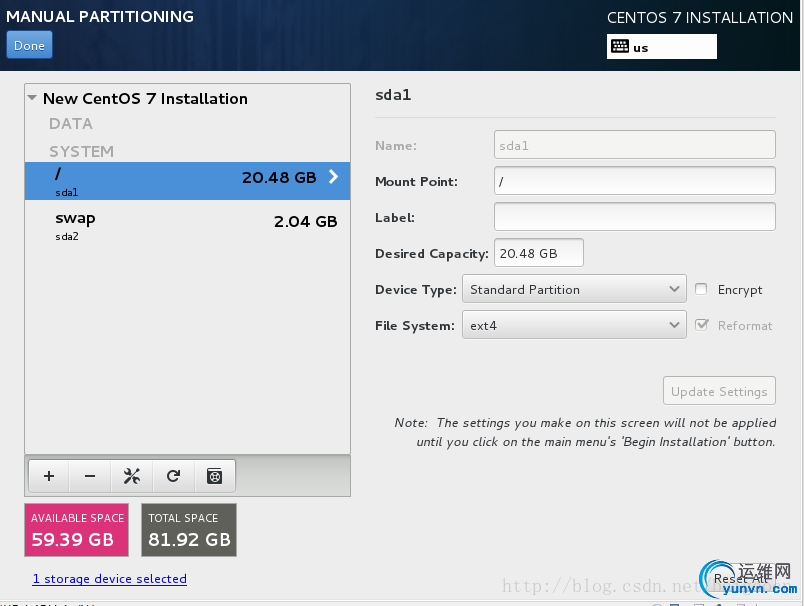Click the MANUAL PARTITIONING title

point(100,16)
